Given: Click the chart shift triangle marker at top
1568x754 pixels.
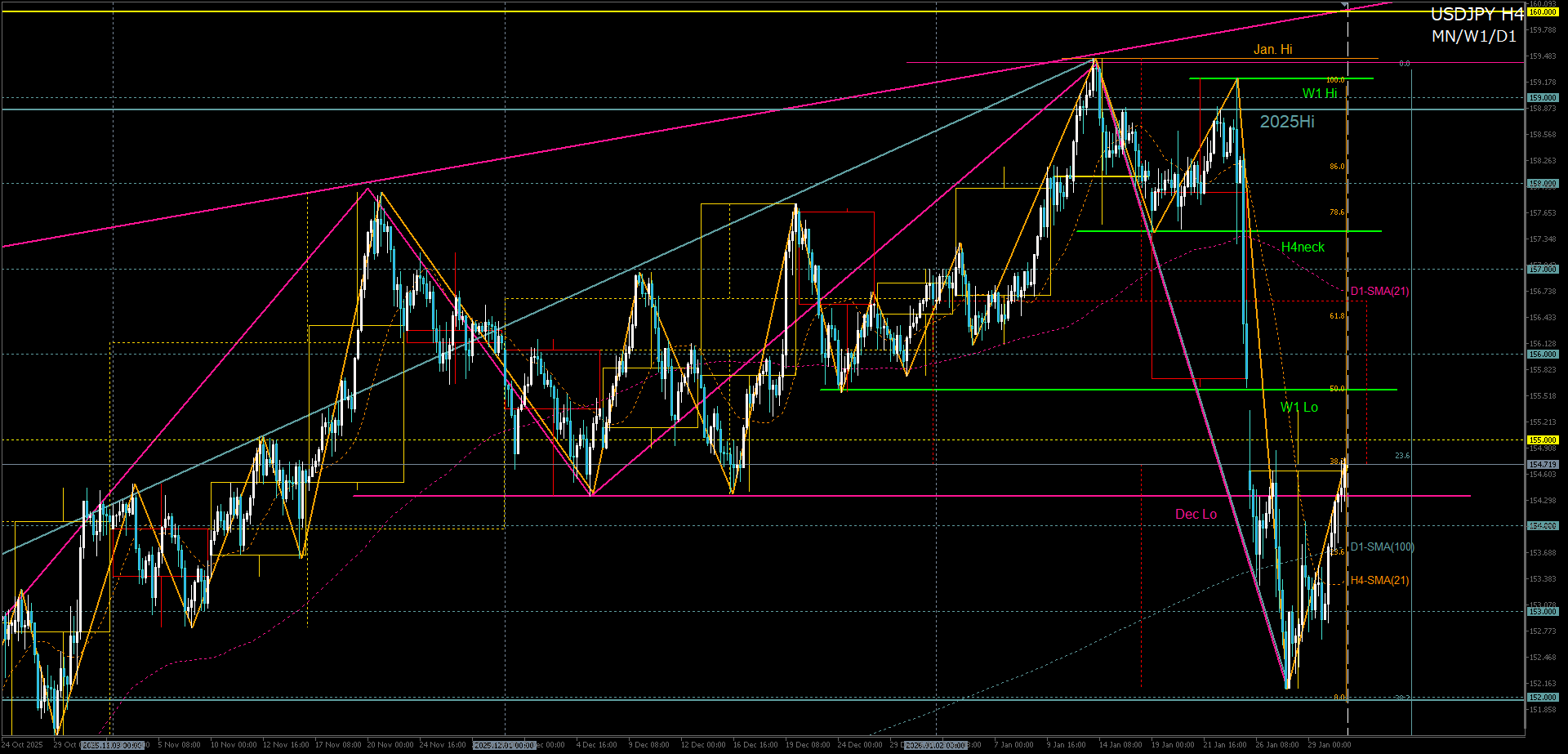Looking at the screenshot, I should pos(1345,5).
